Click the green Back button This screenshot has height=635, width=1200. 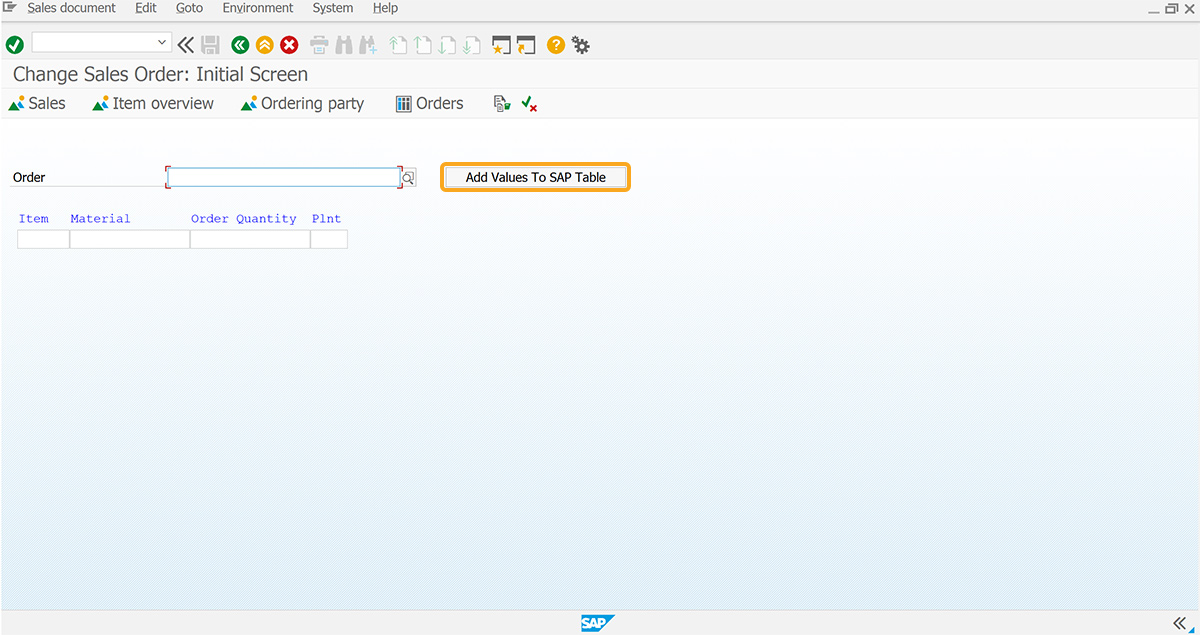(240, 44)
